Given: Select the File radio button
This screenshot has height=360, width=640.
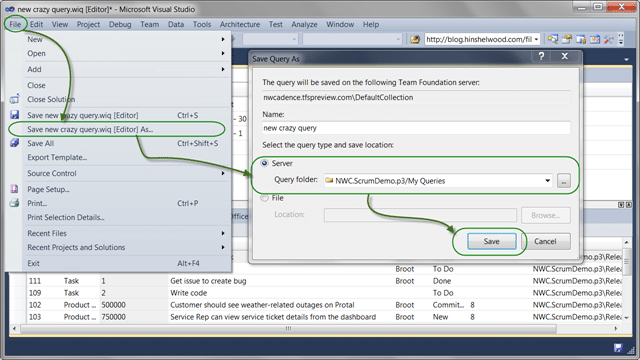Looking at the screenshot, I should [264, 198].
